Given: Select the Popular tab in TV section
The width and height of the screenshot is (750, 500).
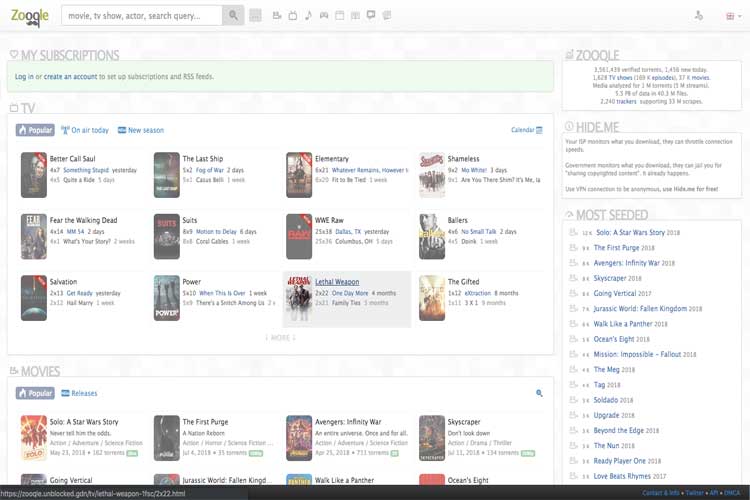Looking at the screenshot, I should 35,130.
